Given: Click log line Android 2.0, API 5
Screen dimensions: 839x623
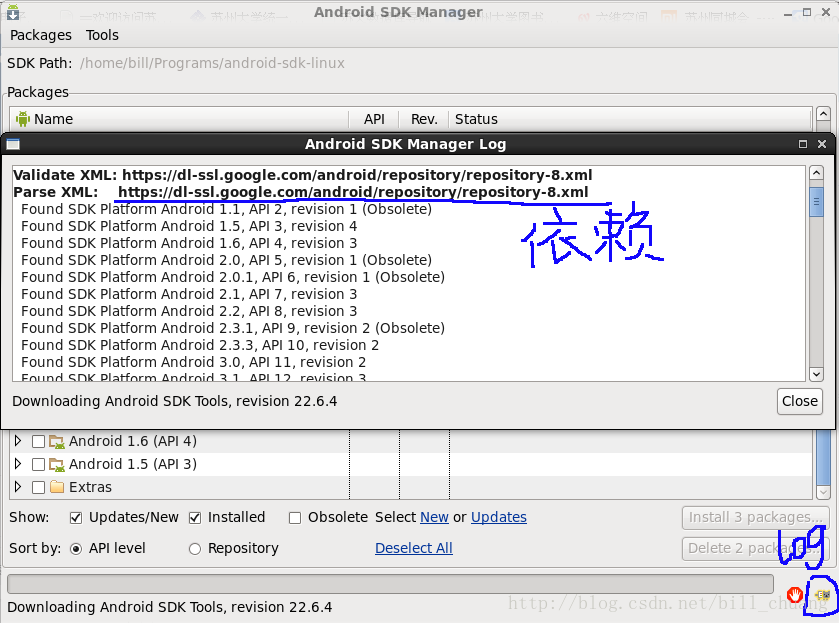Looking at the screenshot, I should (x=226, y=260).
